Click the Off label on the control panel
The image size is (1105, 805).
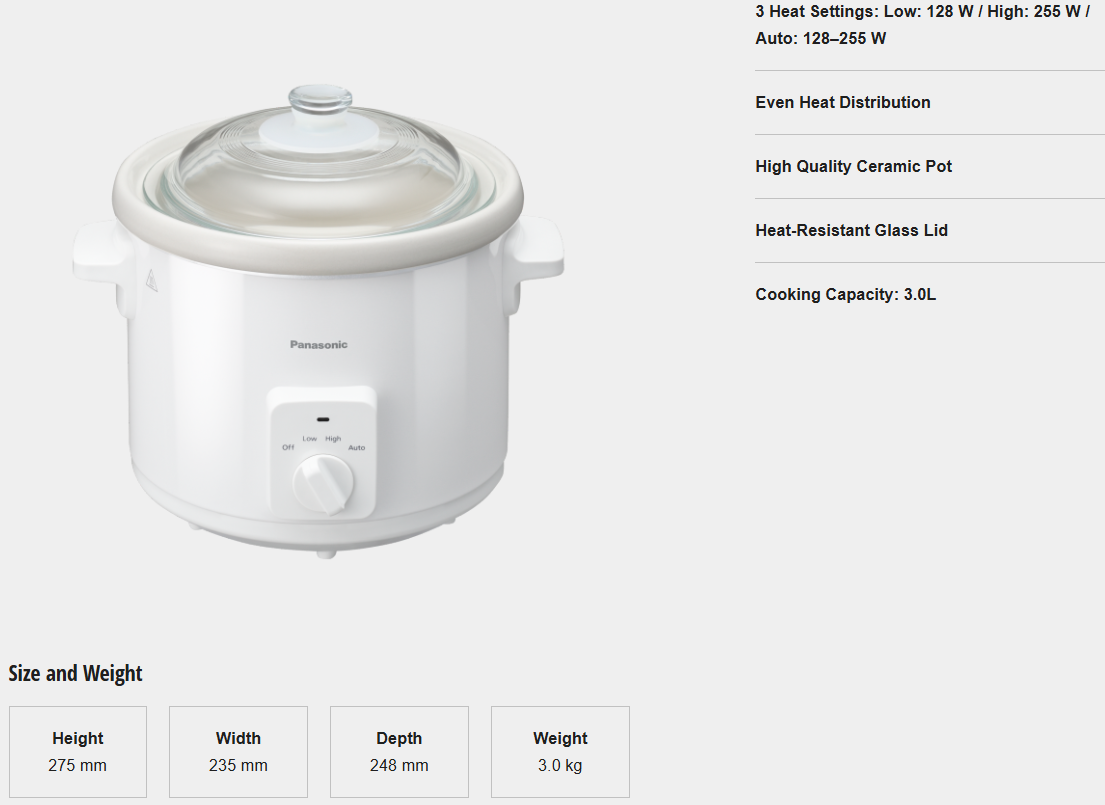tap(288, 448)
